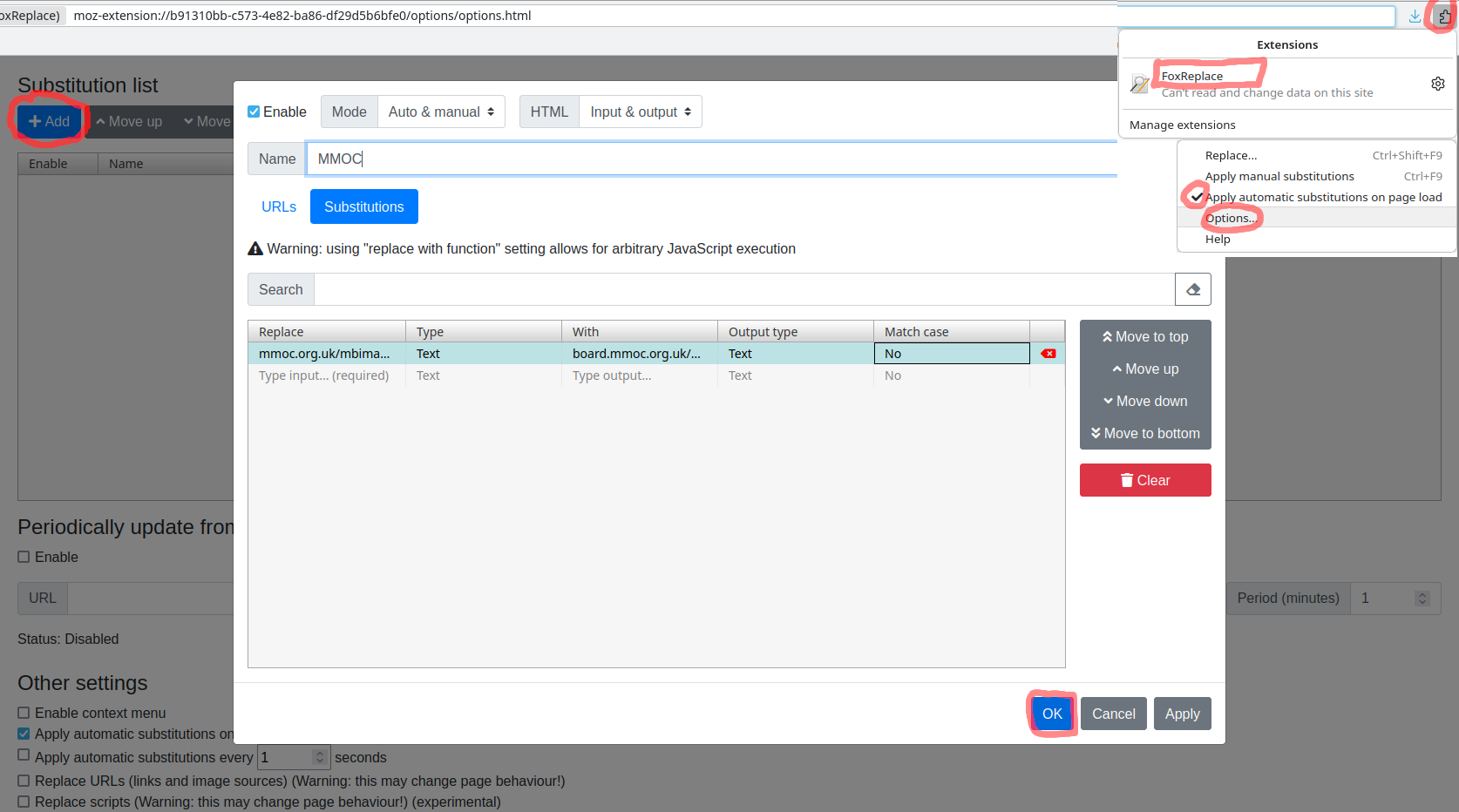This screenshot has height=812, width=1459.
Task: Click Type input... (required) placeholder cell
Action: [x=327, y=376]
